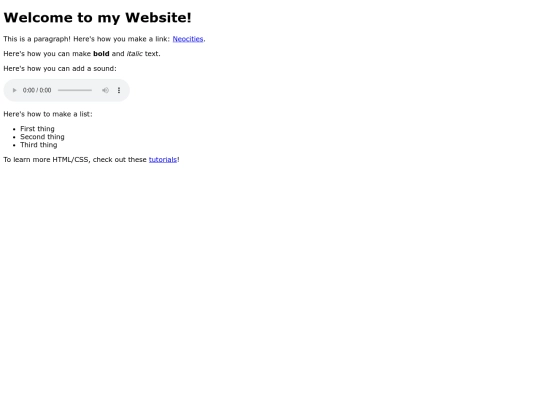Click the audio time display 0:00 / 0:00
The image size is (540, 405).
point(37,90)
